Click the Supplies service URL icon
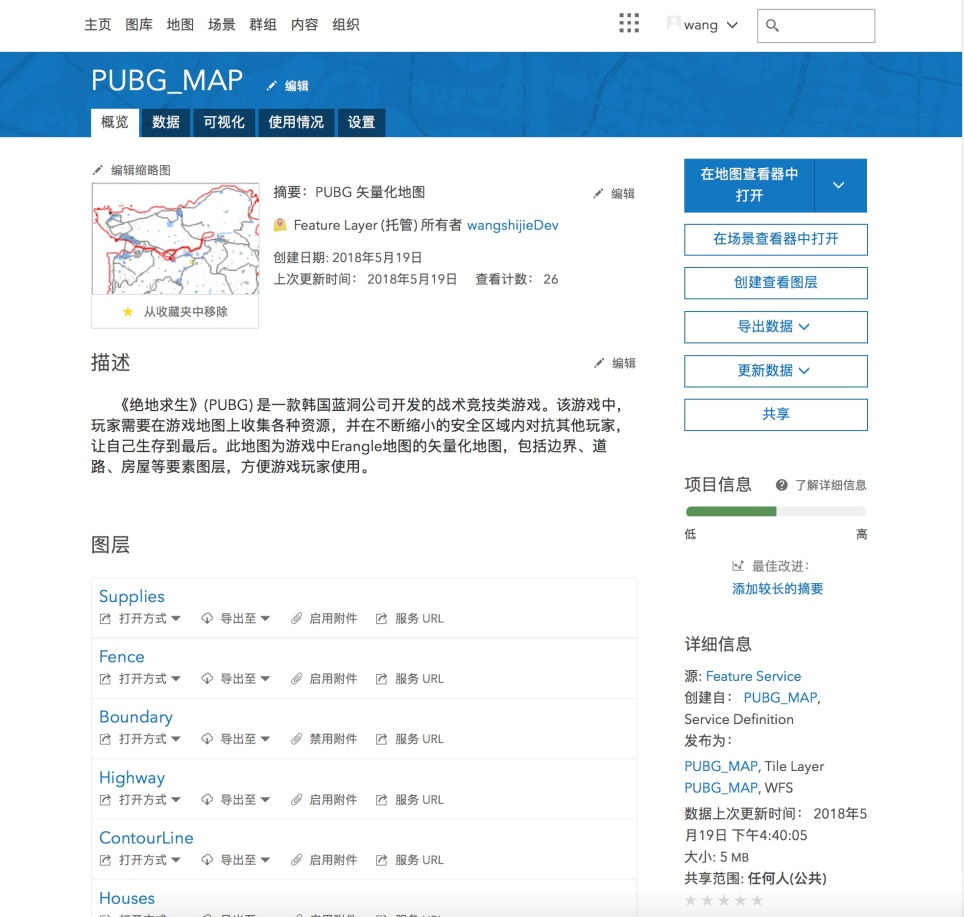This screenshot has width=964, height=917. tap(381, 618)
